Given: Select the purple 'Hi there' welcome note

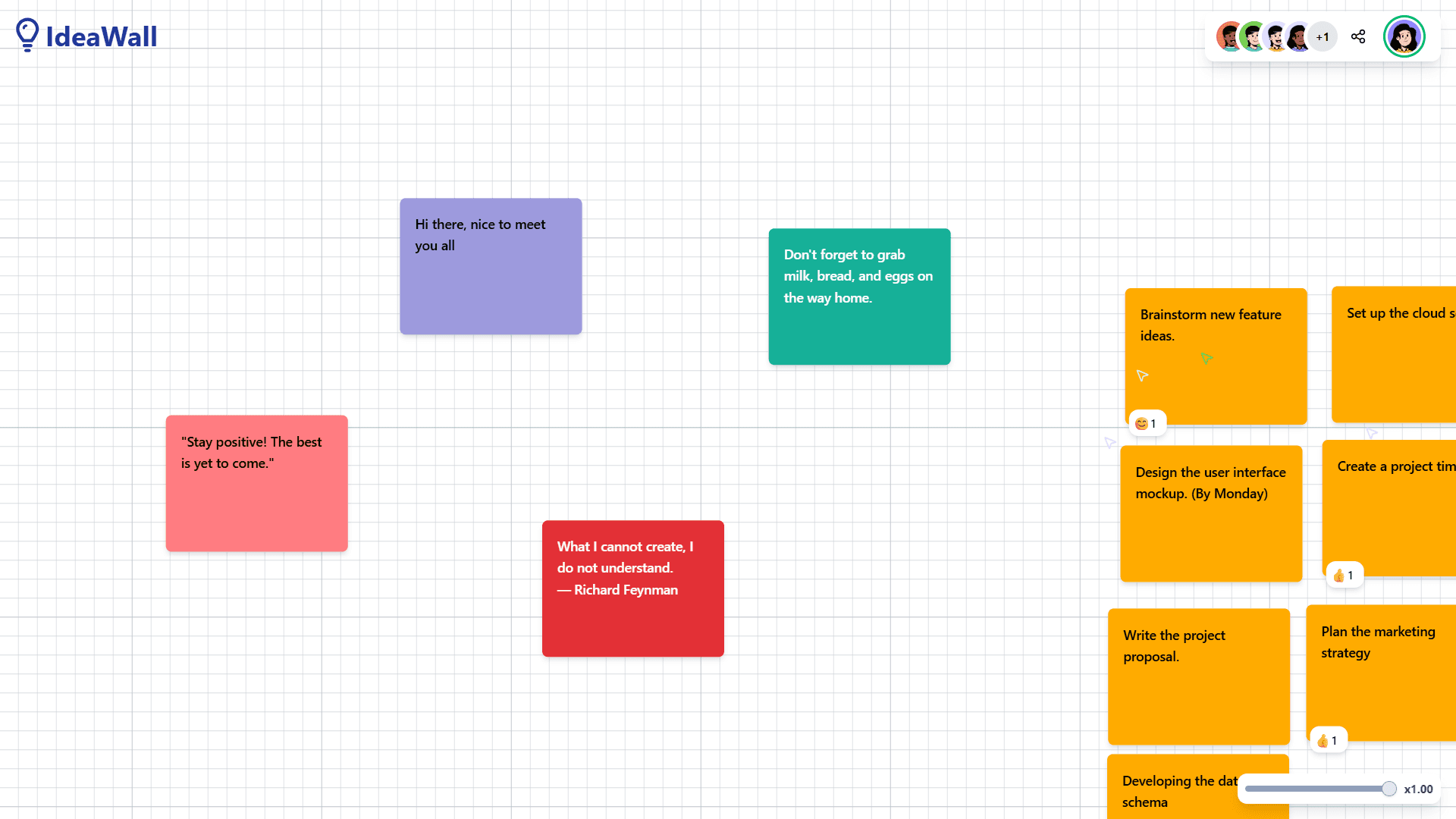Looking at the screenshot, I should tap(490, 266).
